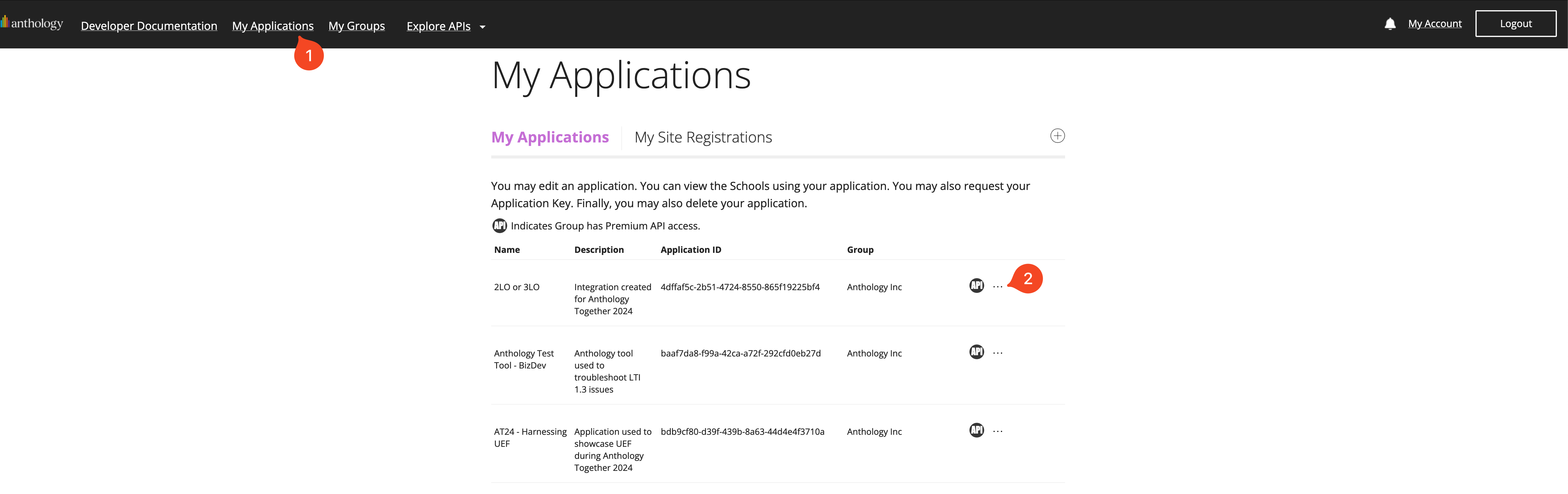Open the options menu for 2LO or 3LO
The height and width of the screenshot is (494, 1568).
click(998, 286)
